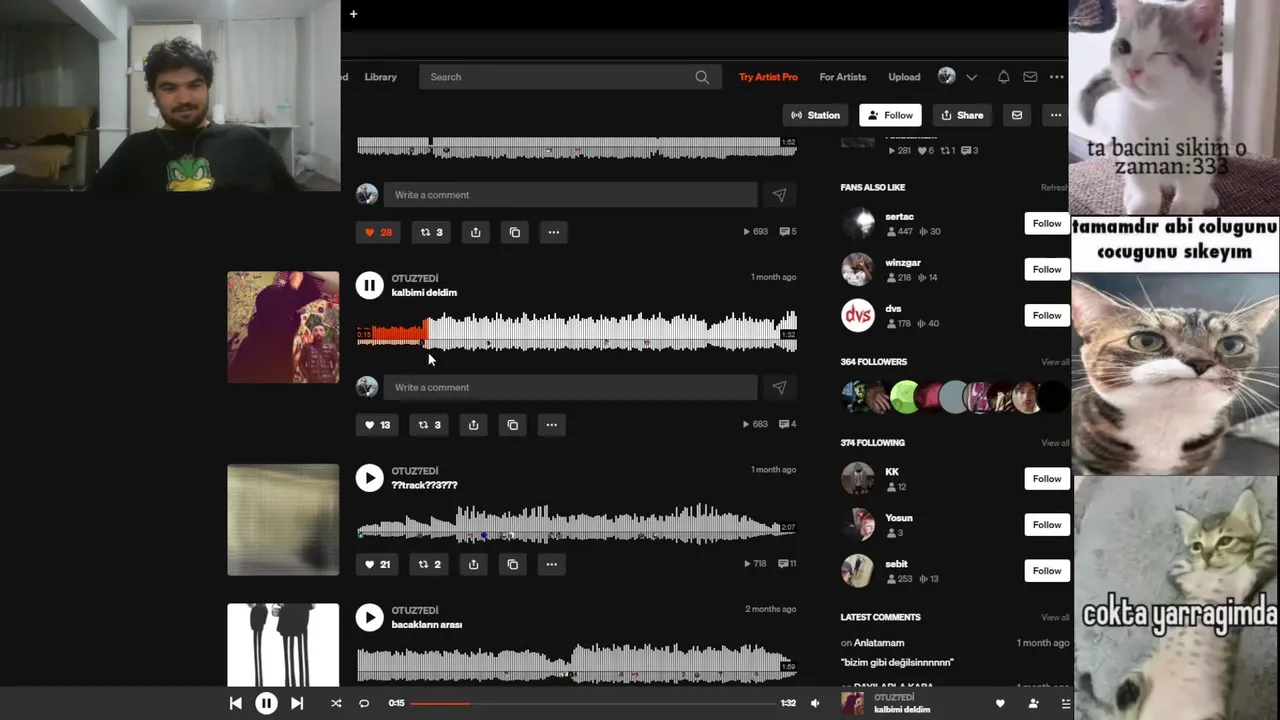This screenshot has width=1280, height=720.
Task: Send comment on the top track
Action: tap(779, 195)
